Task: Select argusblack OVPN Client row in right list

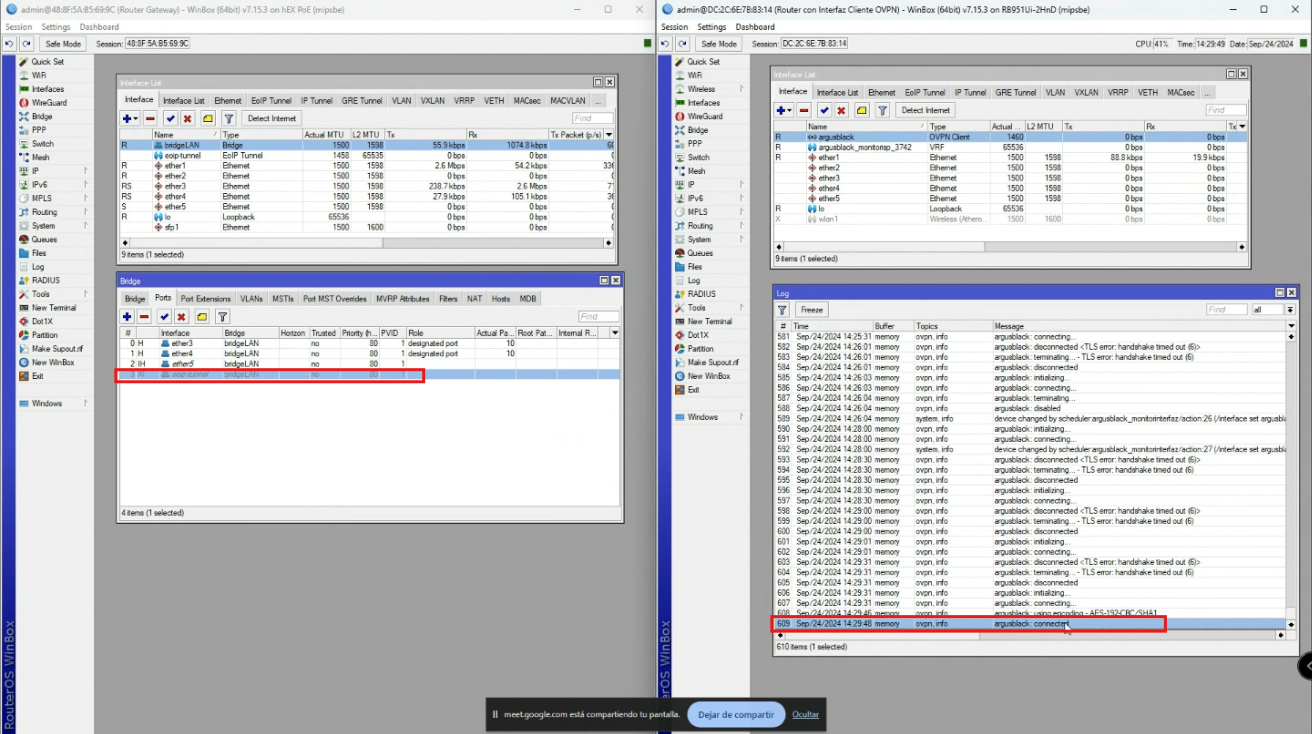Action: pos(1011,136)
